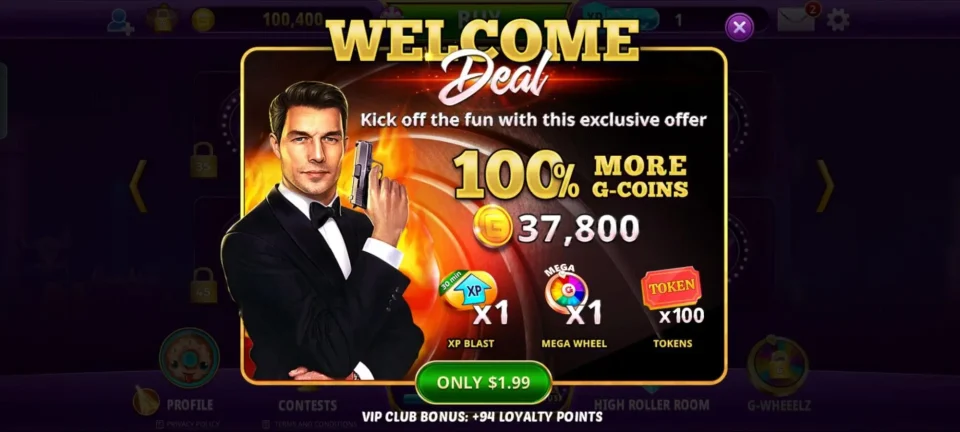Open the mailbox envelope icon

coord(796,20)
